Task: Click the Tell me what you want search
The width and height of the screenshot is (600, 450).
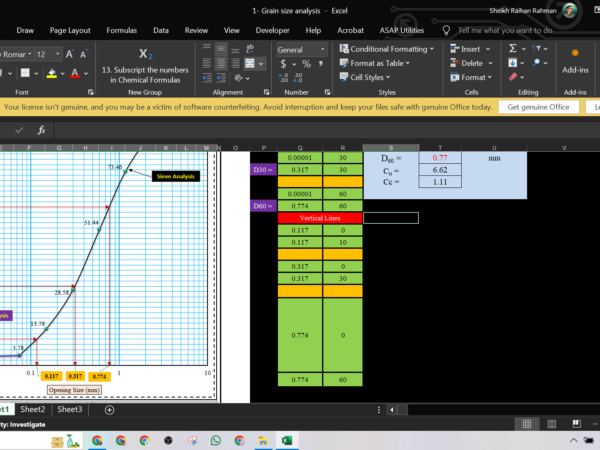Action: (505, 30)
